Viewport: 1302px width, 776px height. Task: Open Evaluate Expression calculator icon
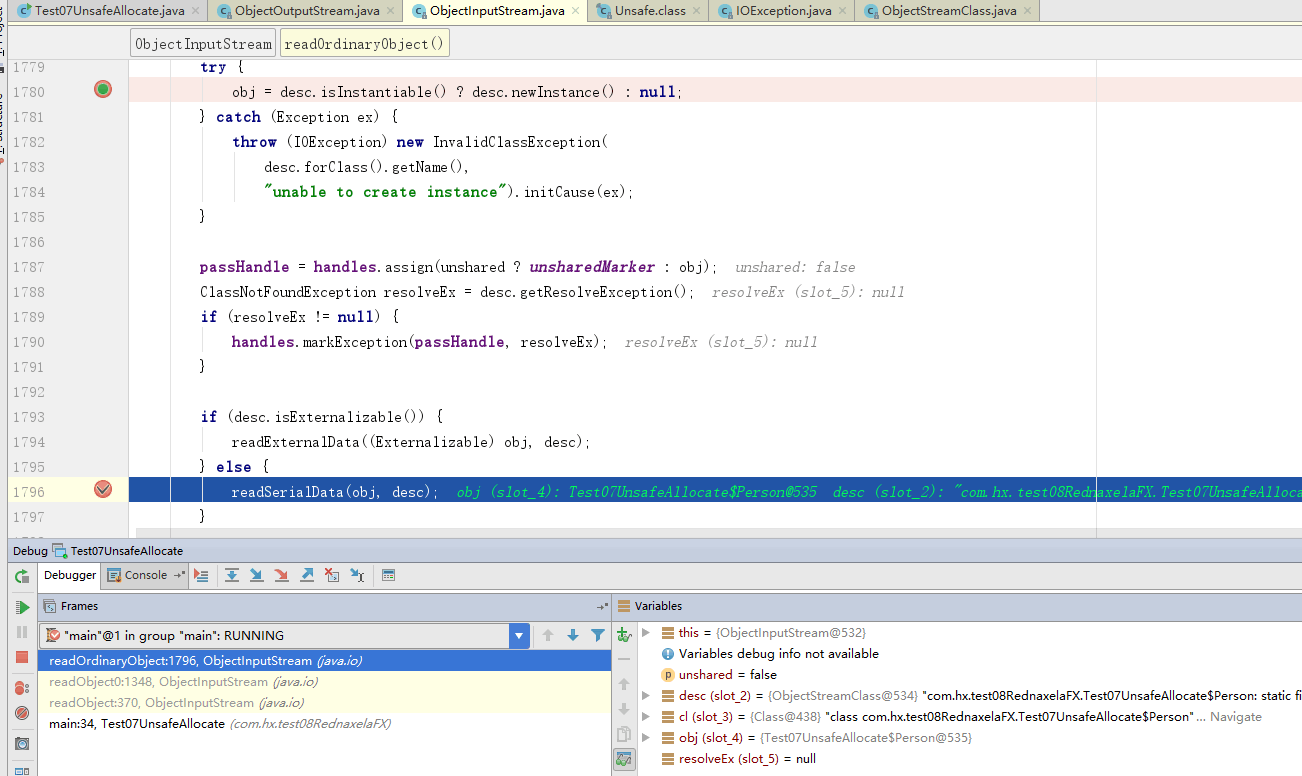389,575
